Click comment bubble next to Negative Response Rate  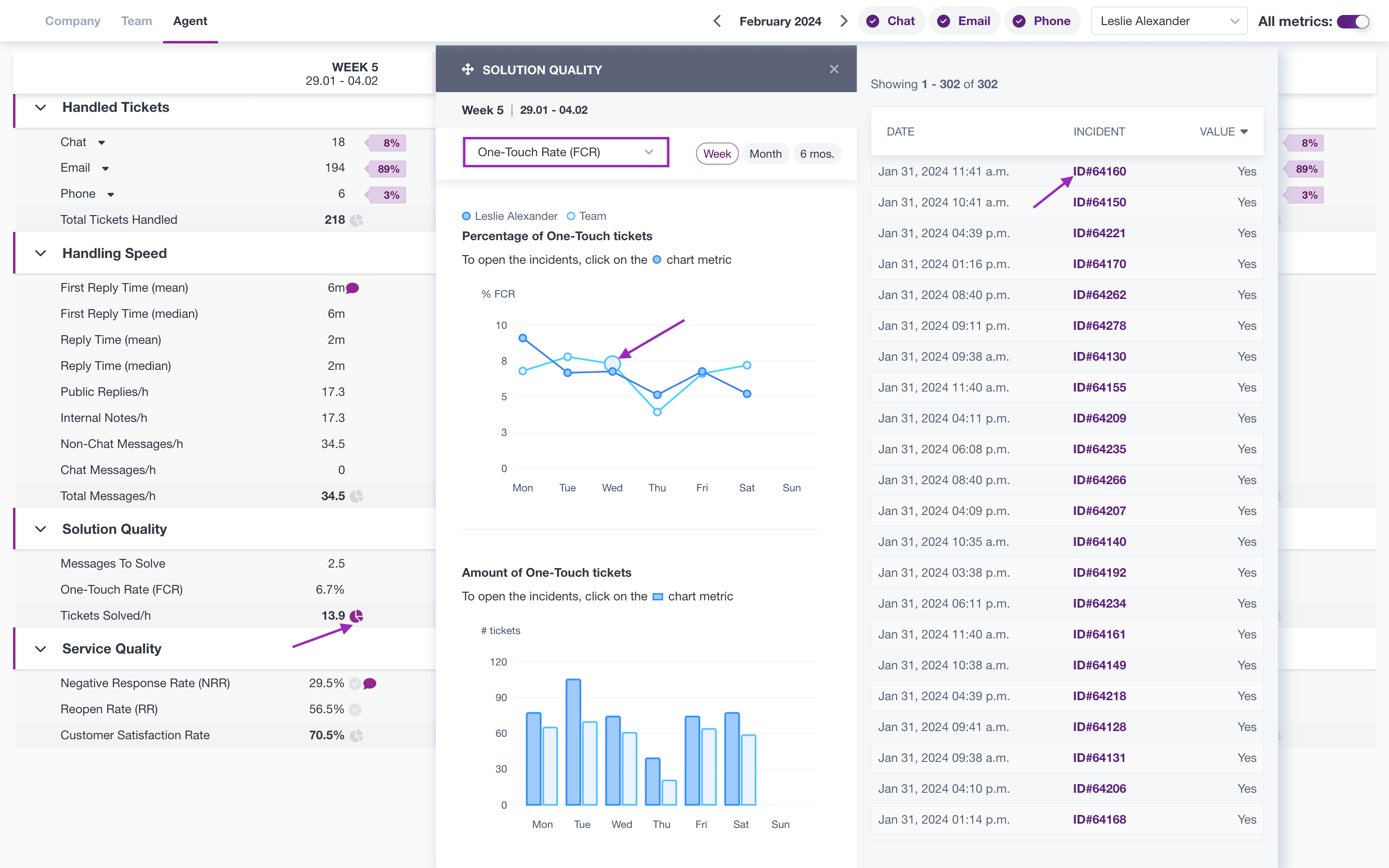[x=370, y=683]
